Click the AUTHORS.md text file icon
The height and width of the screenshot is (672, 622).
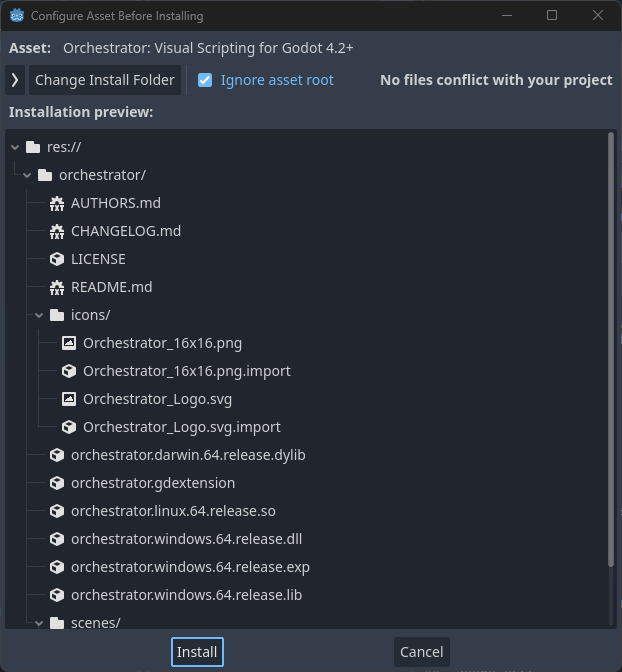[57, 203]
